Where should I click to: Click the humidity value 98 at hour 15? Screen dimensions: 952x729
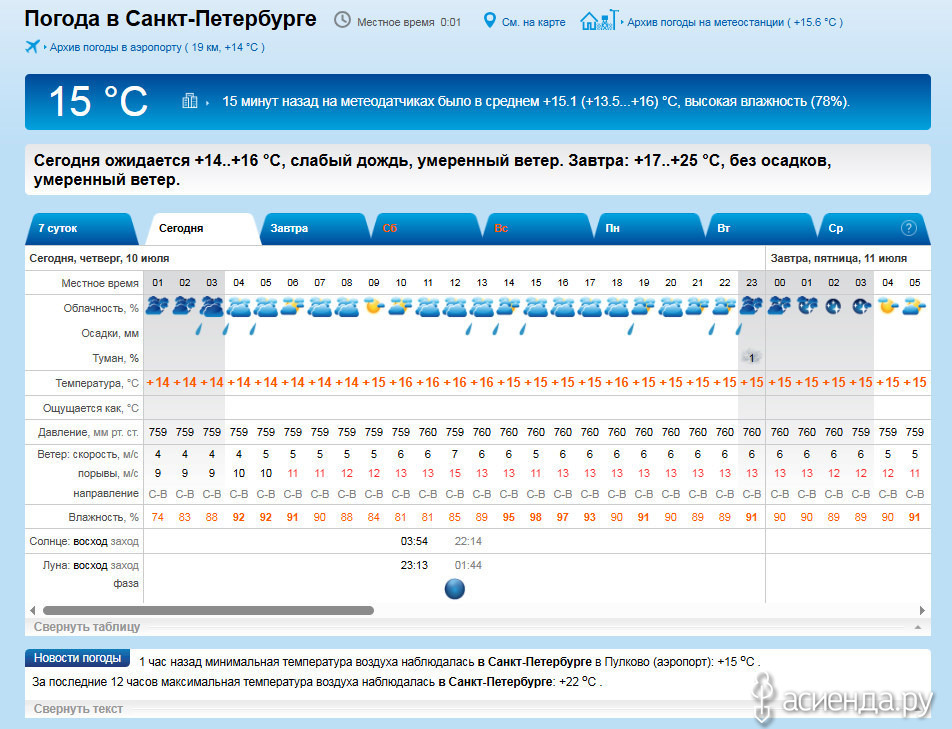[x=536, y=517]
